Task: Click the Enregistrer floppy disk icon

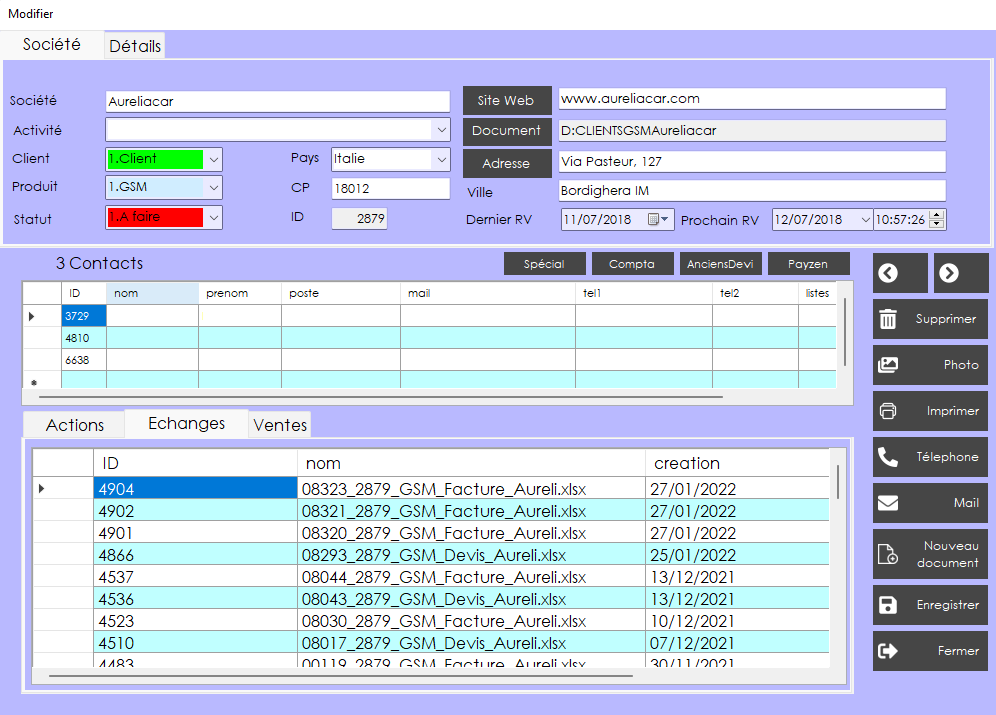Action: tap(887, 605)
